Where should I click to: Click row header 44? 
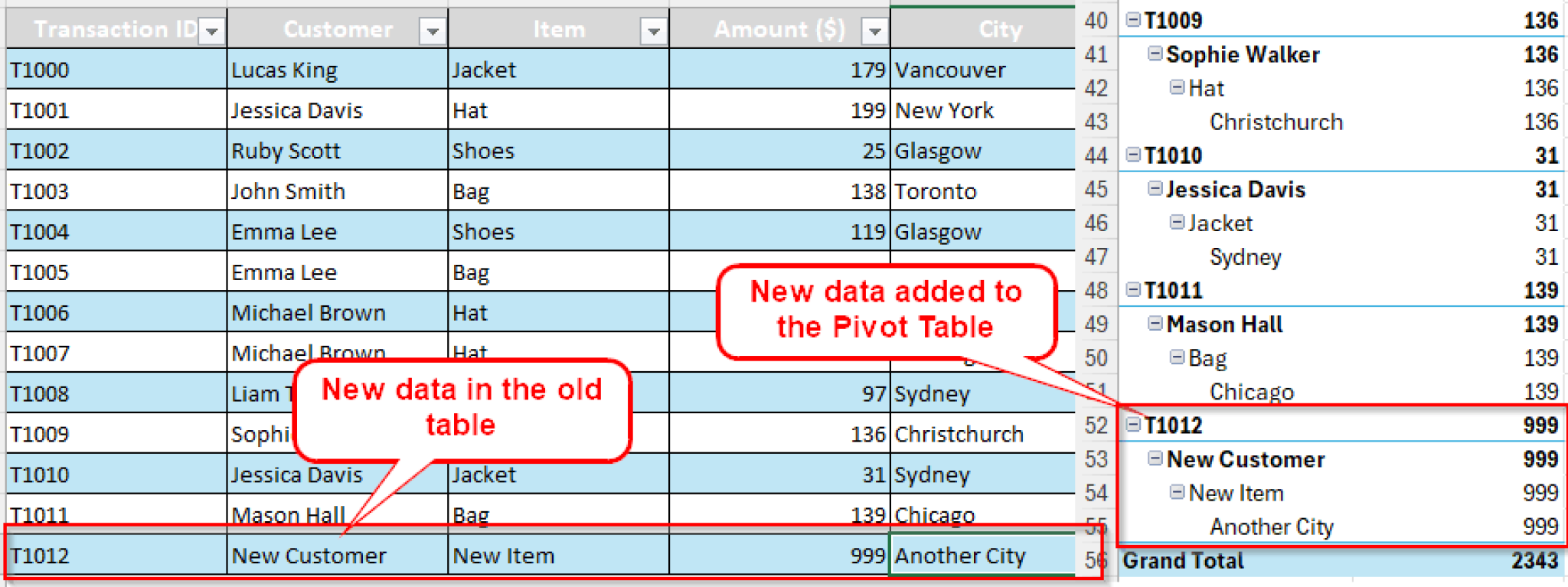pyautogui.click(x=1096, y=155)
